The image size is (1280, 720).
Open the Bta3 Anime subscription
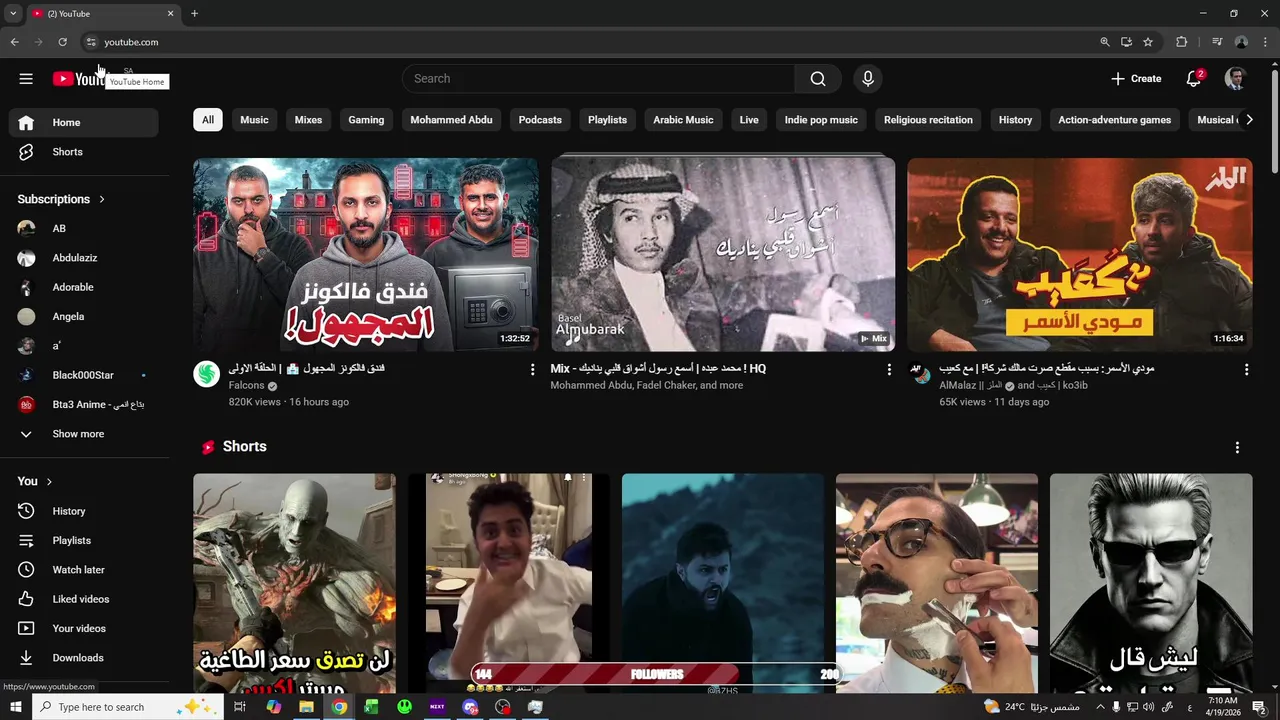(x=83, y=405)
